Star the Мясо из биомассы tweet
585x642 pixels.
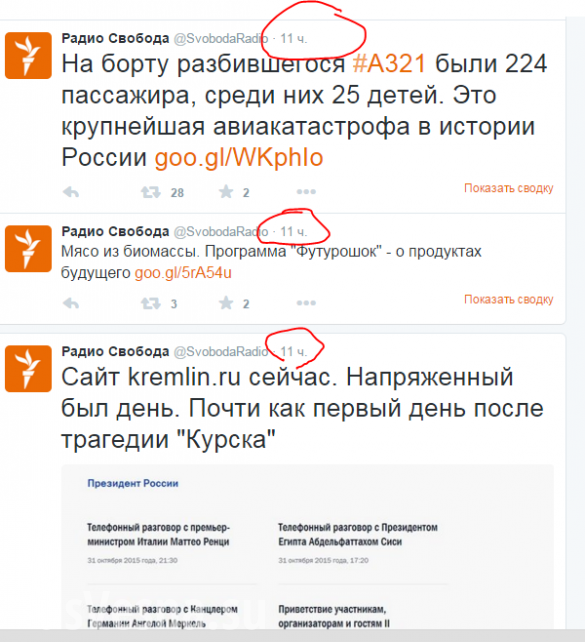click(x=226, y=303)
